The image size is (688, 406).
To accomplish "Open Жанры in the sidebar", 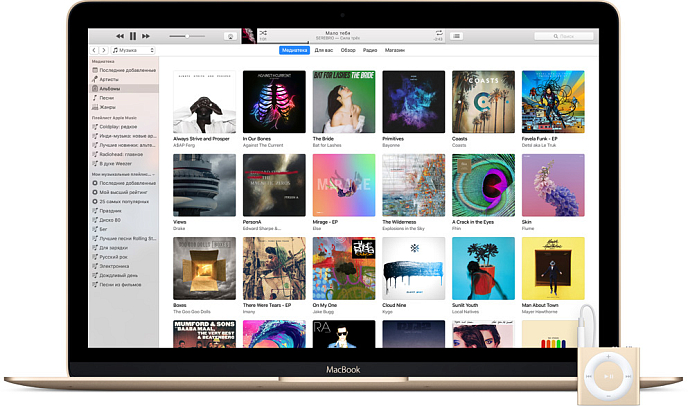I will tap(124, 107).
